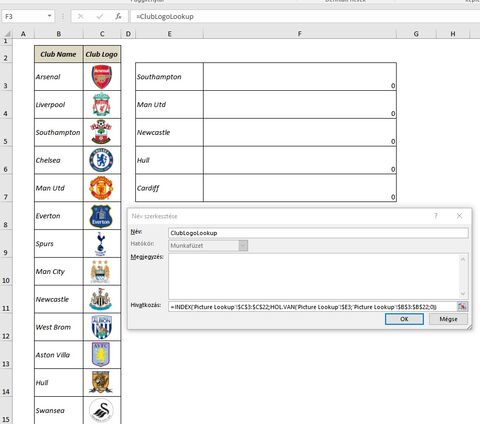480x424 pixels.
Task: Select cell F7 next to Cardiff
Action: click(x=300, y=188)
